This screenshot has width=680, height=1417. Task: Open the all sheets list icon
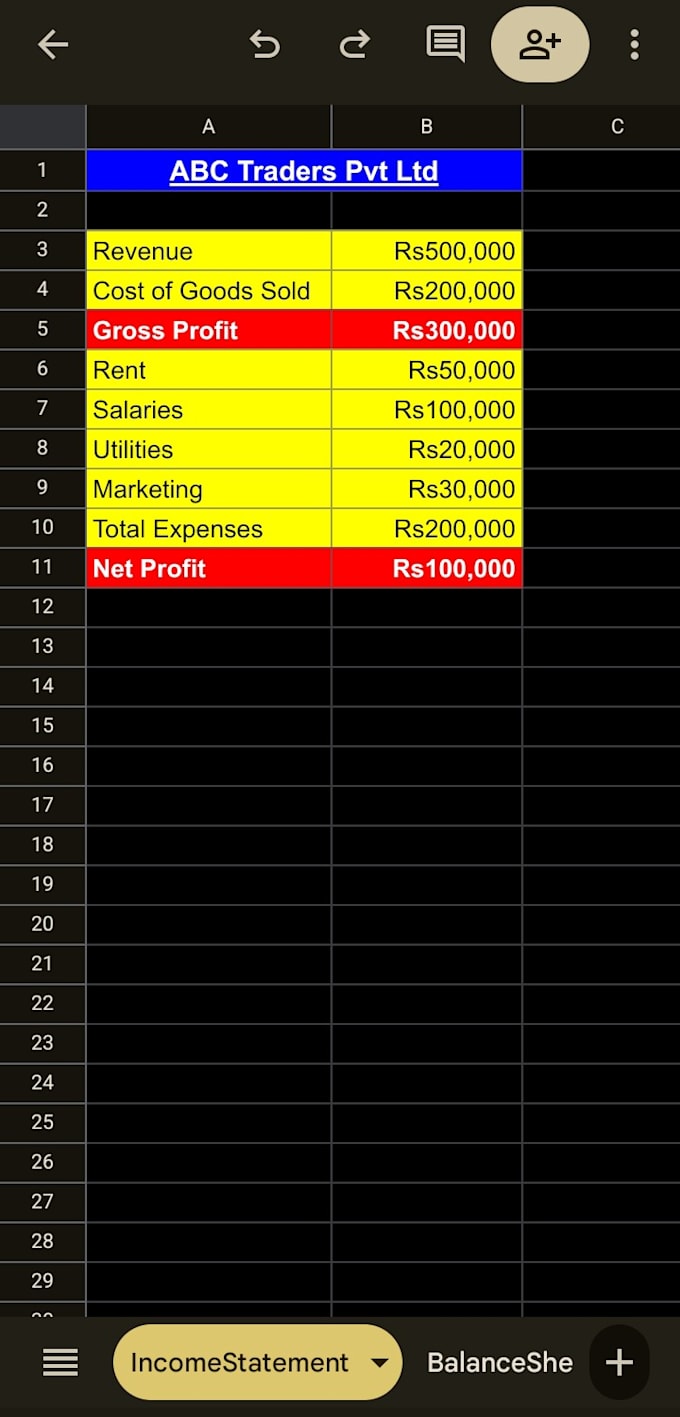pyautogui.click(x=60, y=1362)
